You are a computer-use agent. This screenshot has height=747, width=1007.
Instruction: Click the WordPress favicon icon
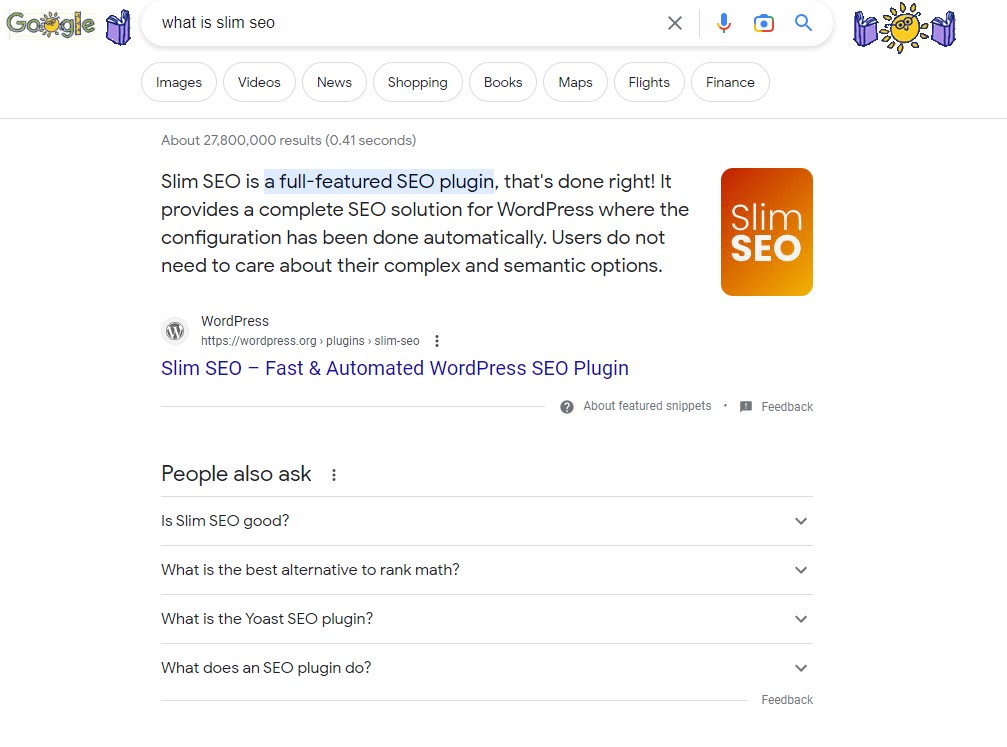(175, 331)
